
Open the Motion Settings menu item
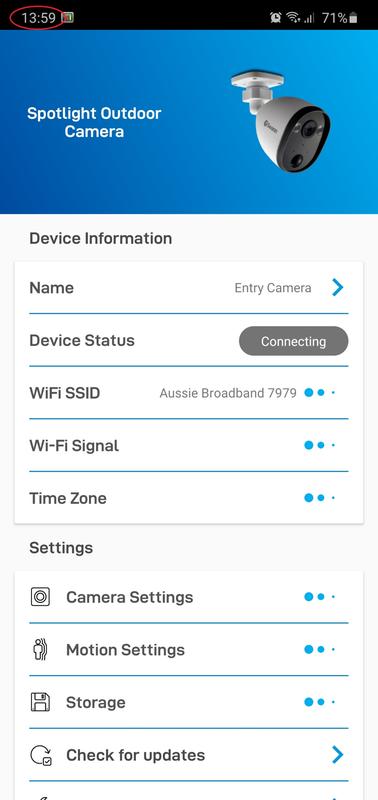[189, 649]
